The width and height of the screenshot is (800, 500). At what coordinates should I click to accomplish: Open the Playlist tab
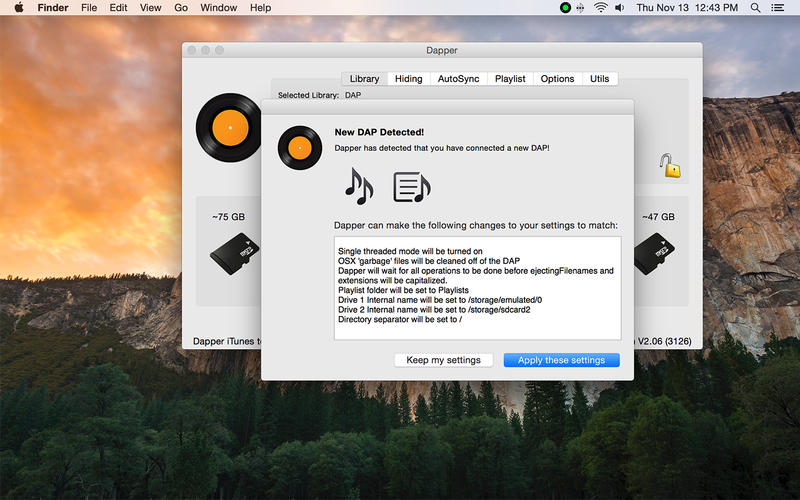(510, 79)
